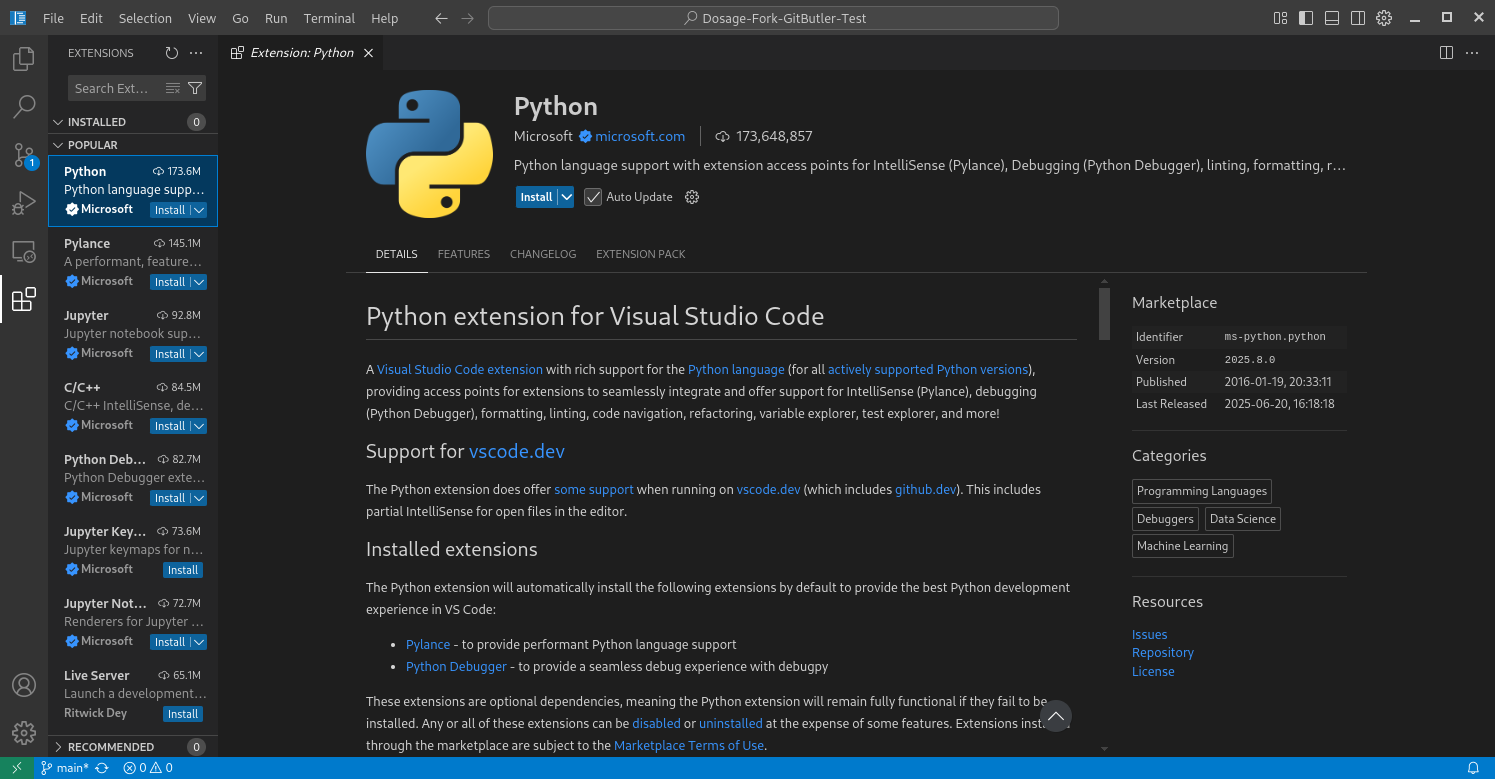Open Remote Explorer in activity bar

(x=24, y=252)
